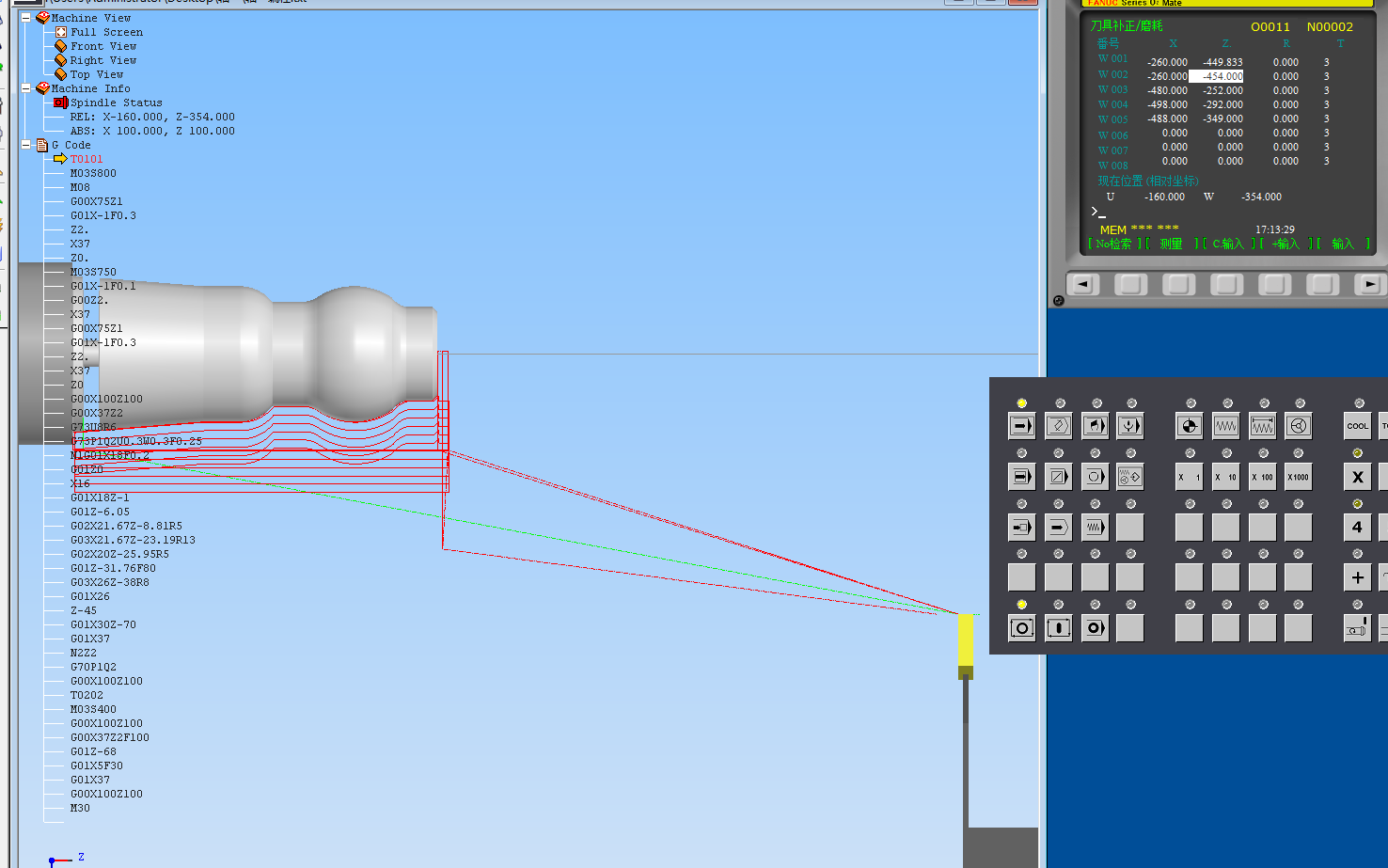Click the C.输入 softkey label on CRT
Screen dimensions: 1388x868
point(1227,244)
